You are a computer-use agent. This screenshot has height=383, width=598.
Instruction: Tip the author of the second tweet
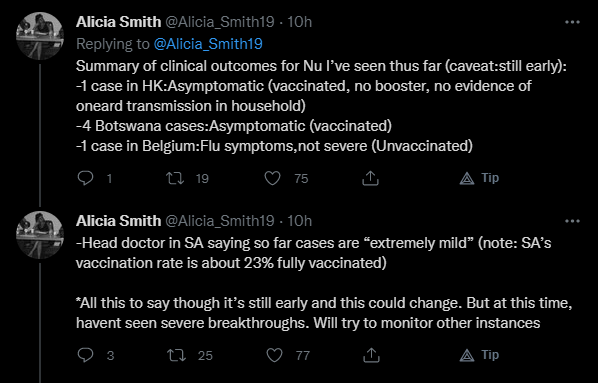coord(479,355)
